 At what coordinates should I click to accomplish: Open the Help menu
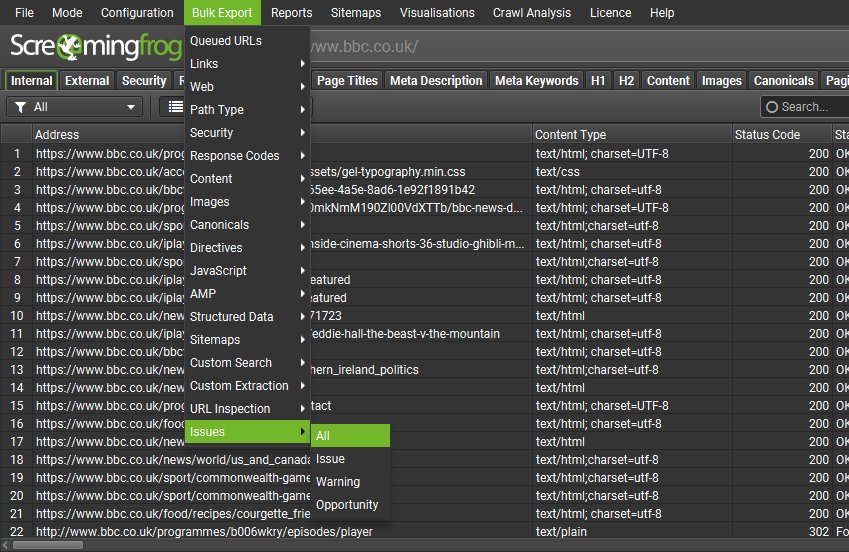pyautogui.click(x=662, y=12)
